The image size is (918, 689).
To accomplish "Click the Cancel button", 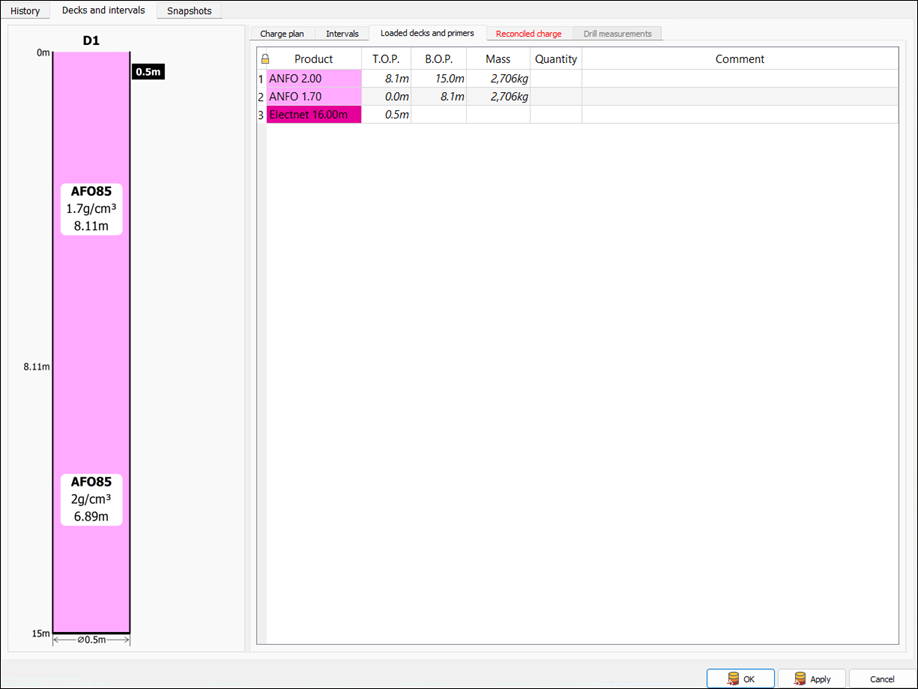I will coord(882,679).
